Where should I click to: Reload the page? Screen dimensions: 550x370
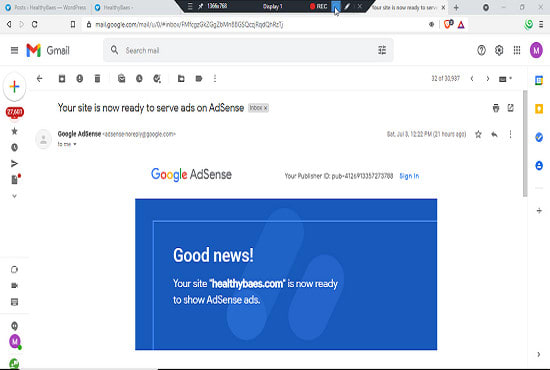click(x=34, y=24)
